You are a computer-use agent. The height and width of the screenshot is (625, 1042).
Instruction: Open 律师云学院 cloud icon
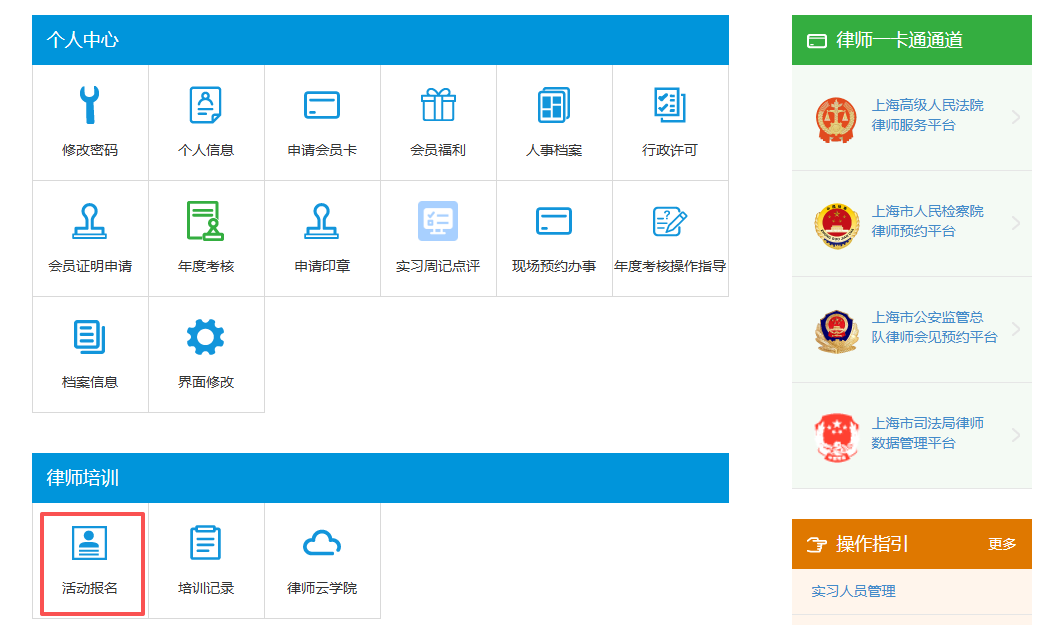[x=322, y=544]
